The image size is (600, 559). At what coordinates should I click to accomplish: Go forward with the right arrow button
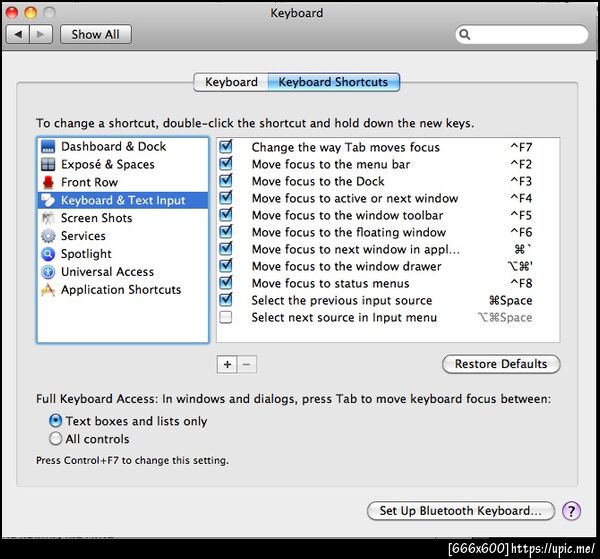pos(41,34)
